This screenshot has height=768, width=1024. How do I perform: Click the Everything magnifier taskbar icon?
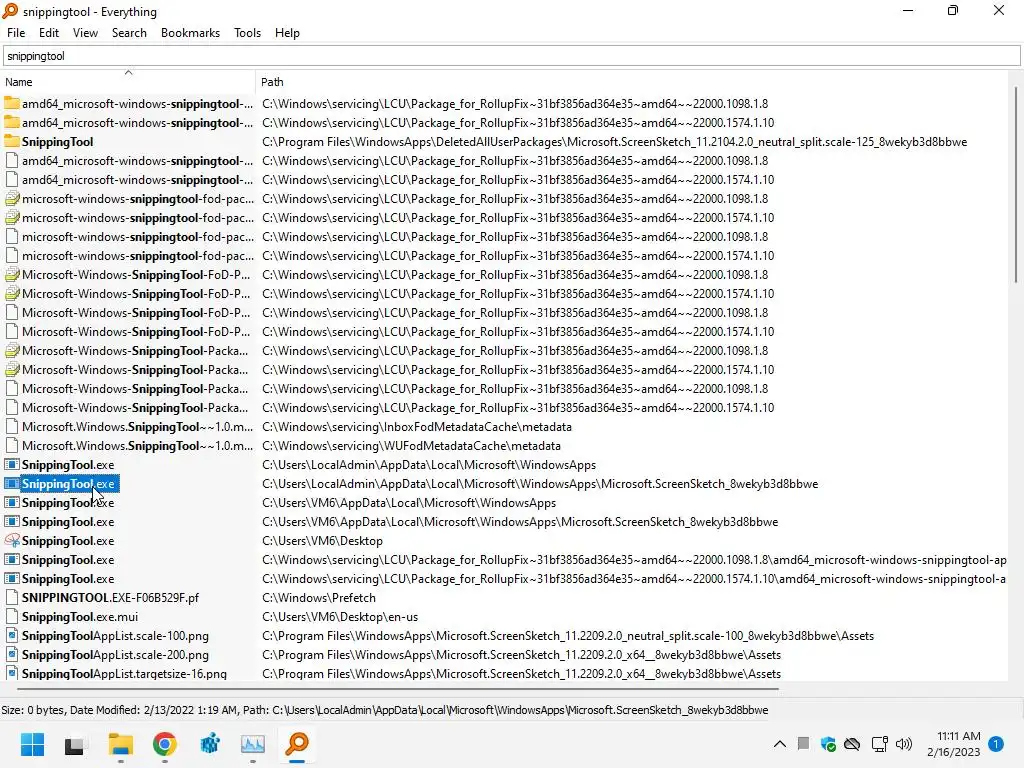pyautogui.click(x=297, y=744)
